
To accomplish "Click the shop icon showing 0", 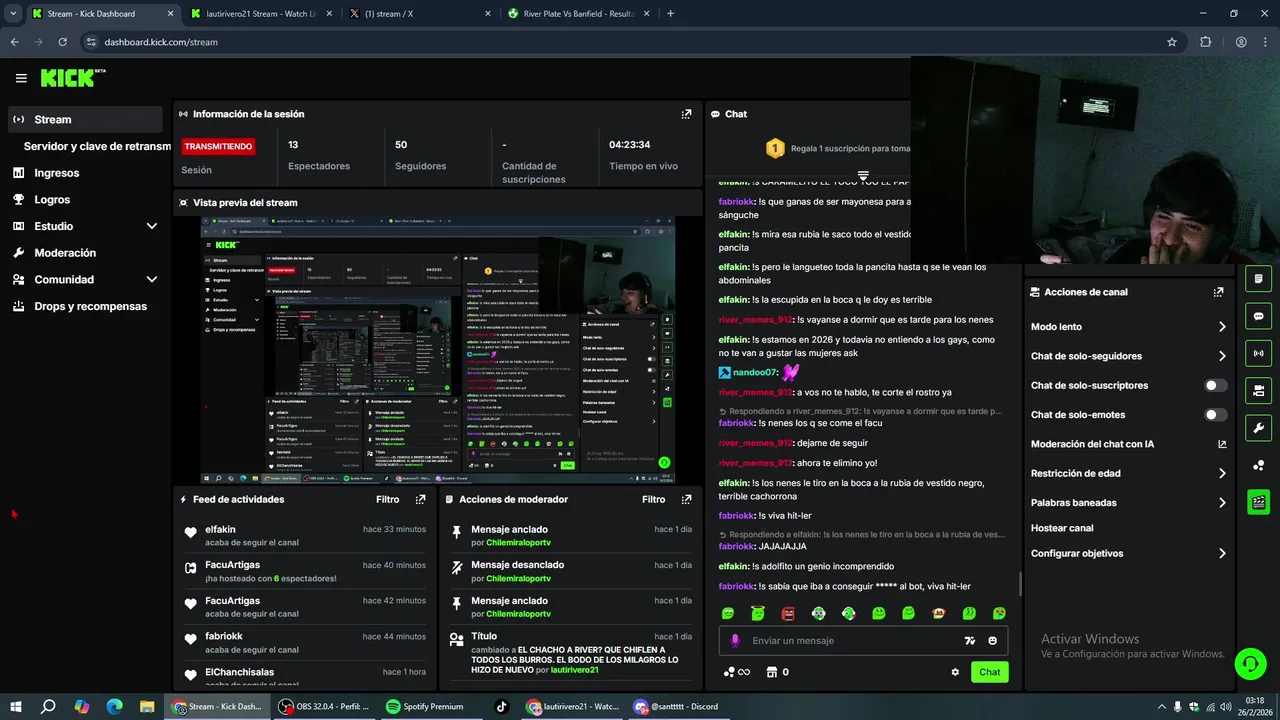I will coord(777,672).
